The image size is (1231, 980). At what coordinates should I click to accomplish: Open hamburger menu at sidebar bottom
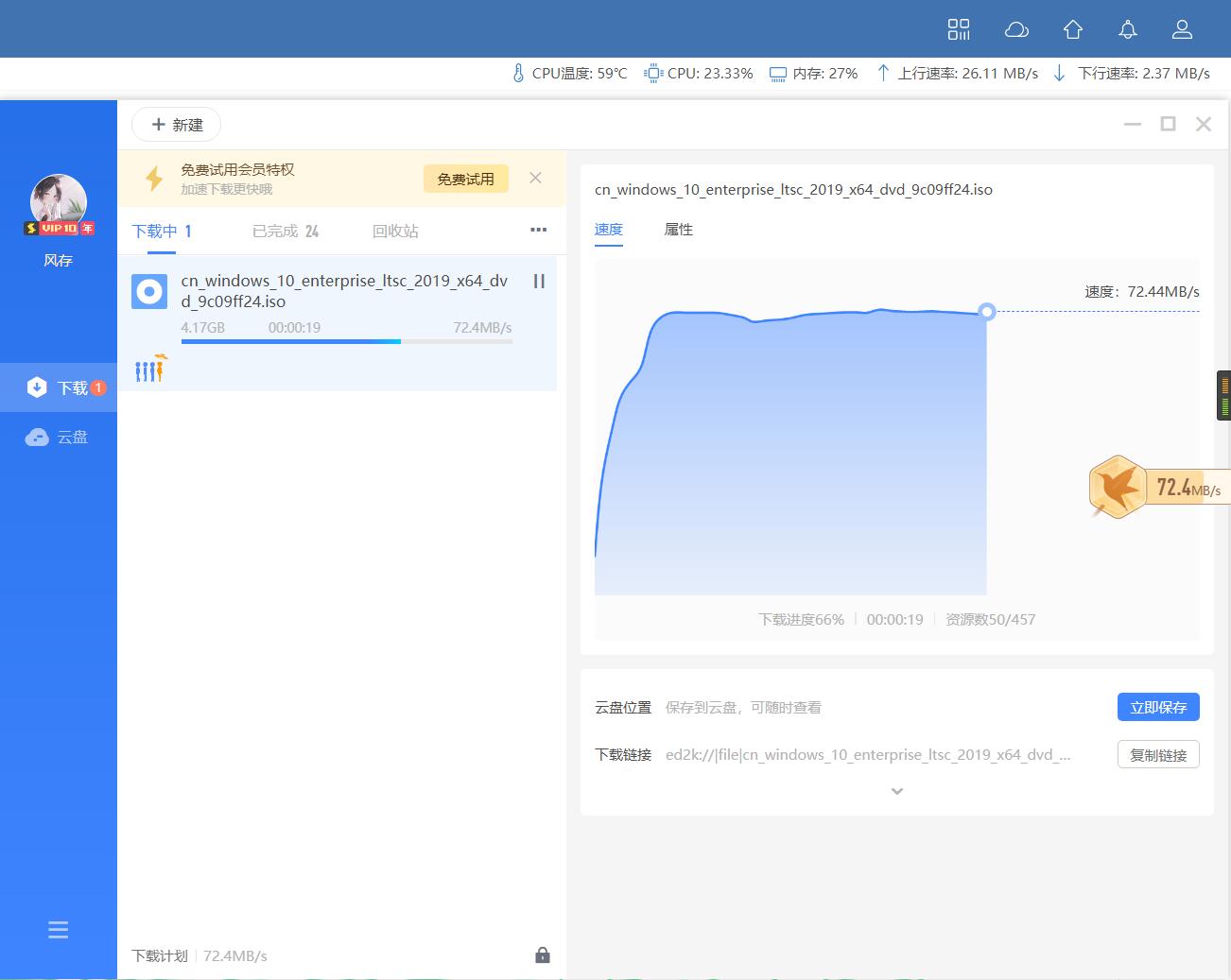(x=58, y=930)
